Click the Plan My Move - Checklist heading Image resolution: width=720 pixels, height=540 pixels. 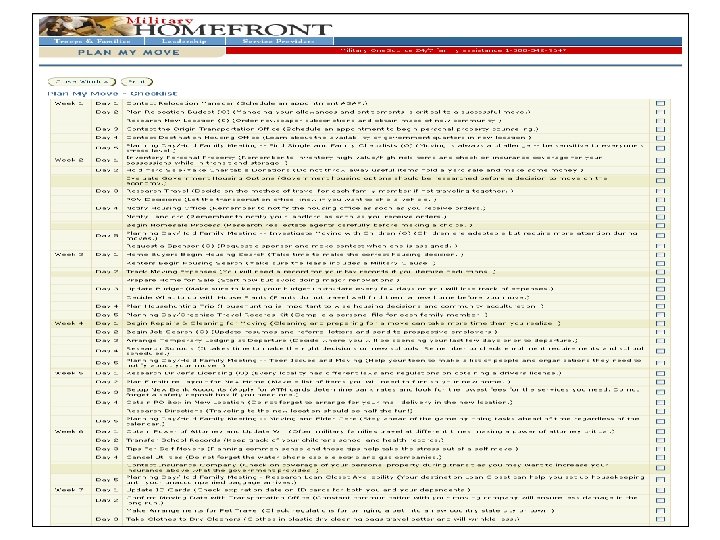point(112,94)
